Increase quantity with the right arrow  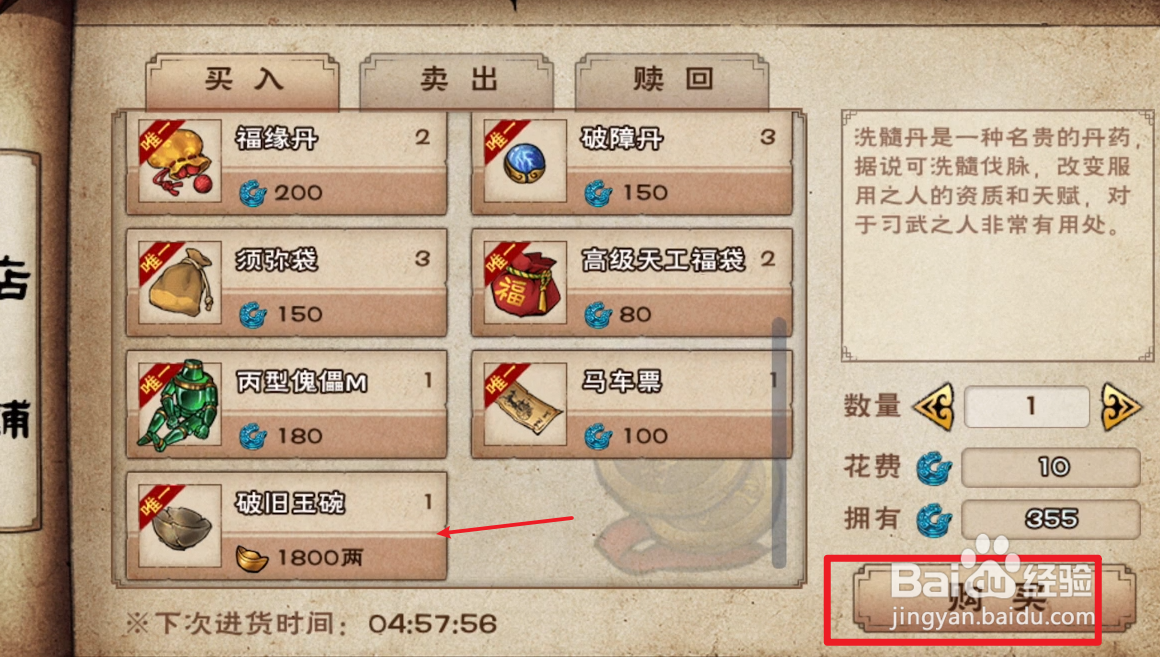pos(1120,406)
